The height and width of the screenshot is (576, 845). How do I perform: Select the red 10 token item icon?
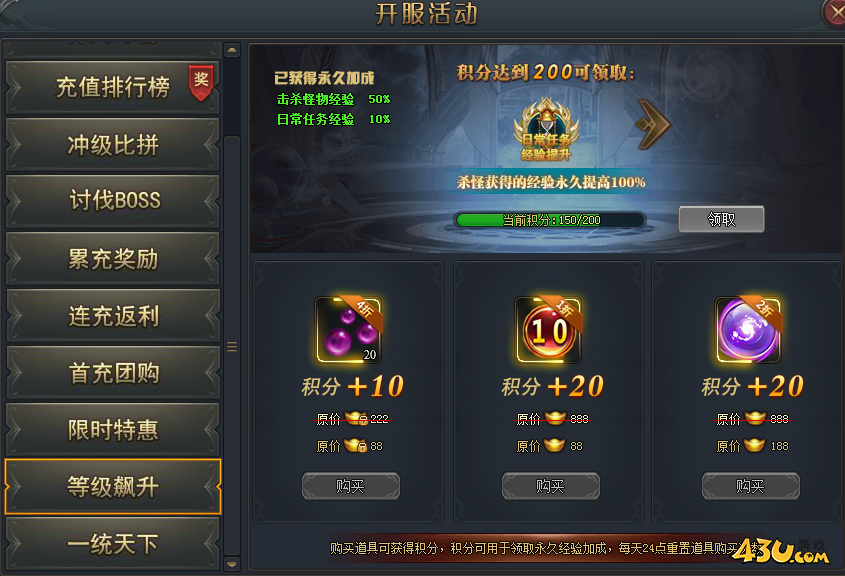click(x=549, y=330)
